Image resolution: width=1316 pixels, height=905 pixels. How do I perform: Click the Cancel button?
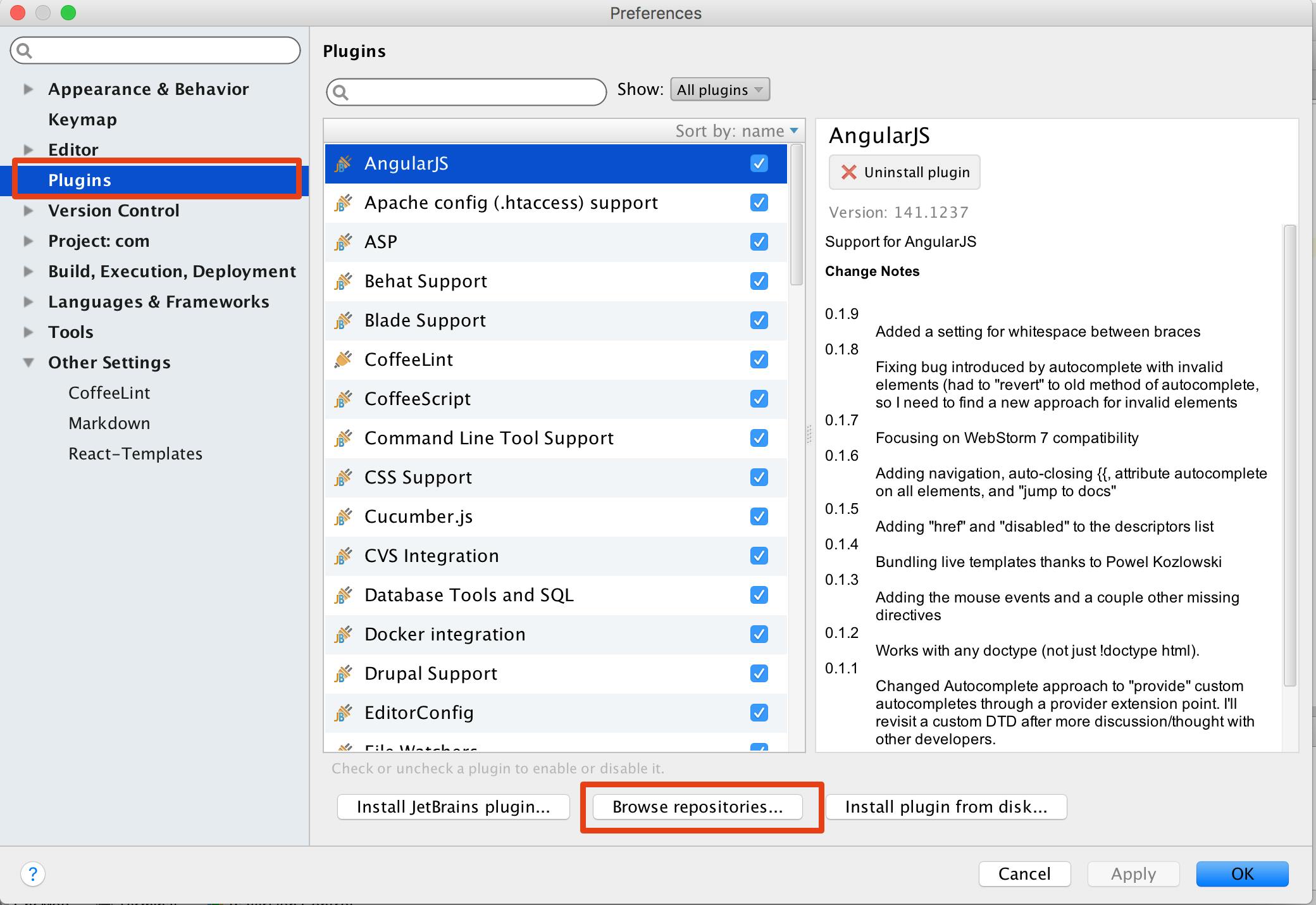(1024, 874)
